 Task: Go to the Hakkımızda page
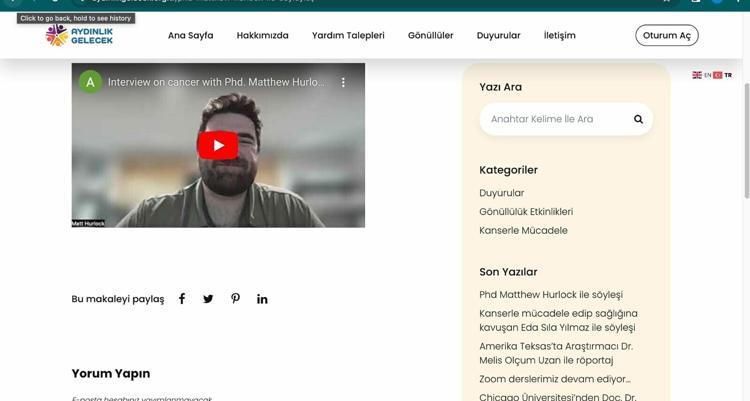click(262, 35)
